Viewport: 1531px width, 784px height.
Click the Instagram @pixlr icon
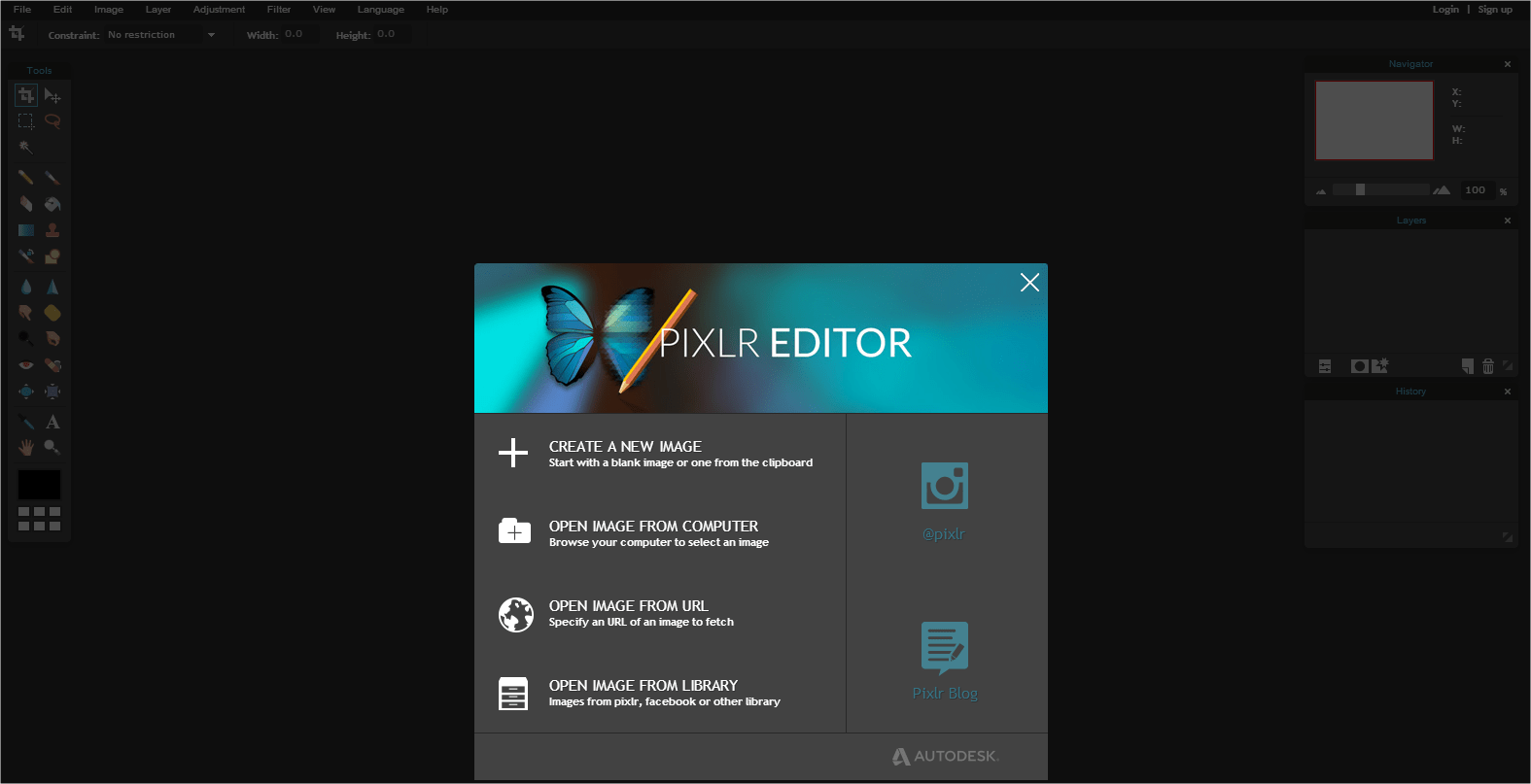tap(944, 486)
